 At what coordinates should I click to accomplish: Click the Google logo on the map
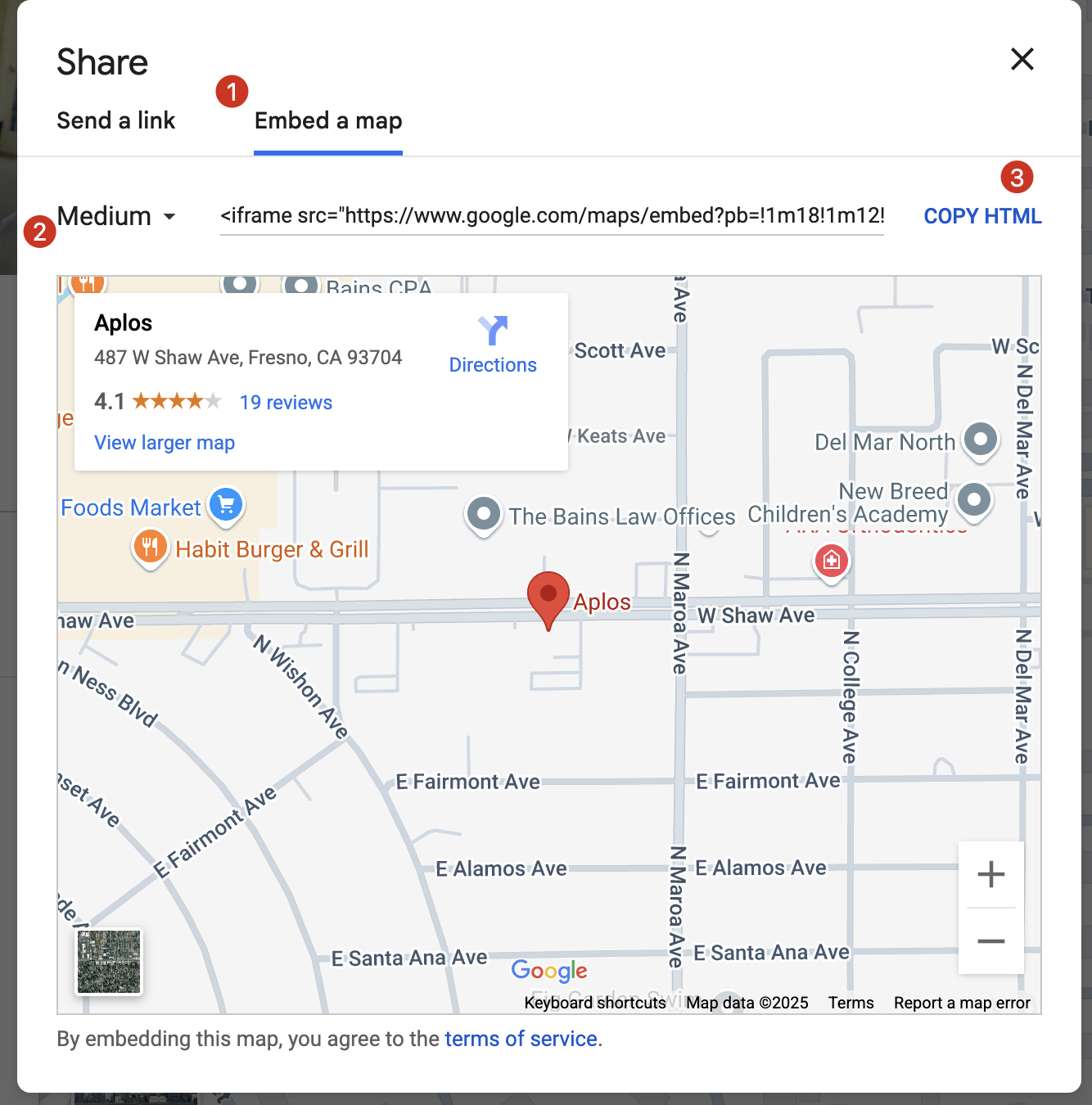[549, 971]
